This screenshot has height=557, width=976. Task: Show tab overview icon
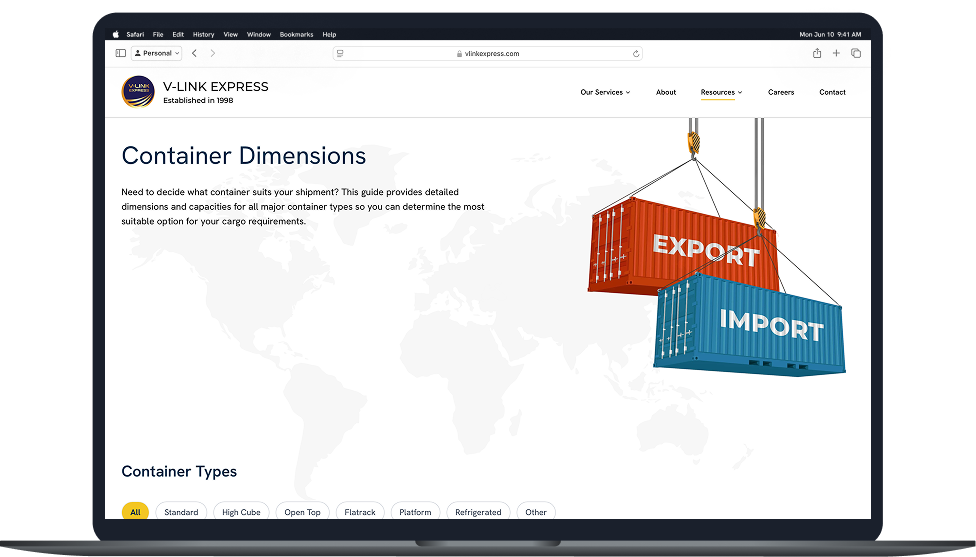click(x=856, y=53)
